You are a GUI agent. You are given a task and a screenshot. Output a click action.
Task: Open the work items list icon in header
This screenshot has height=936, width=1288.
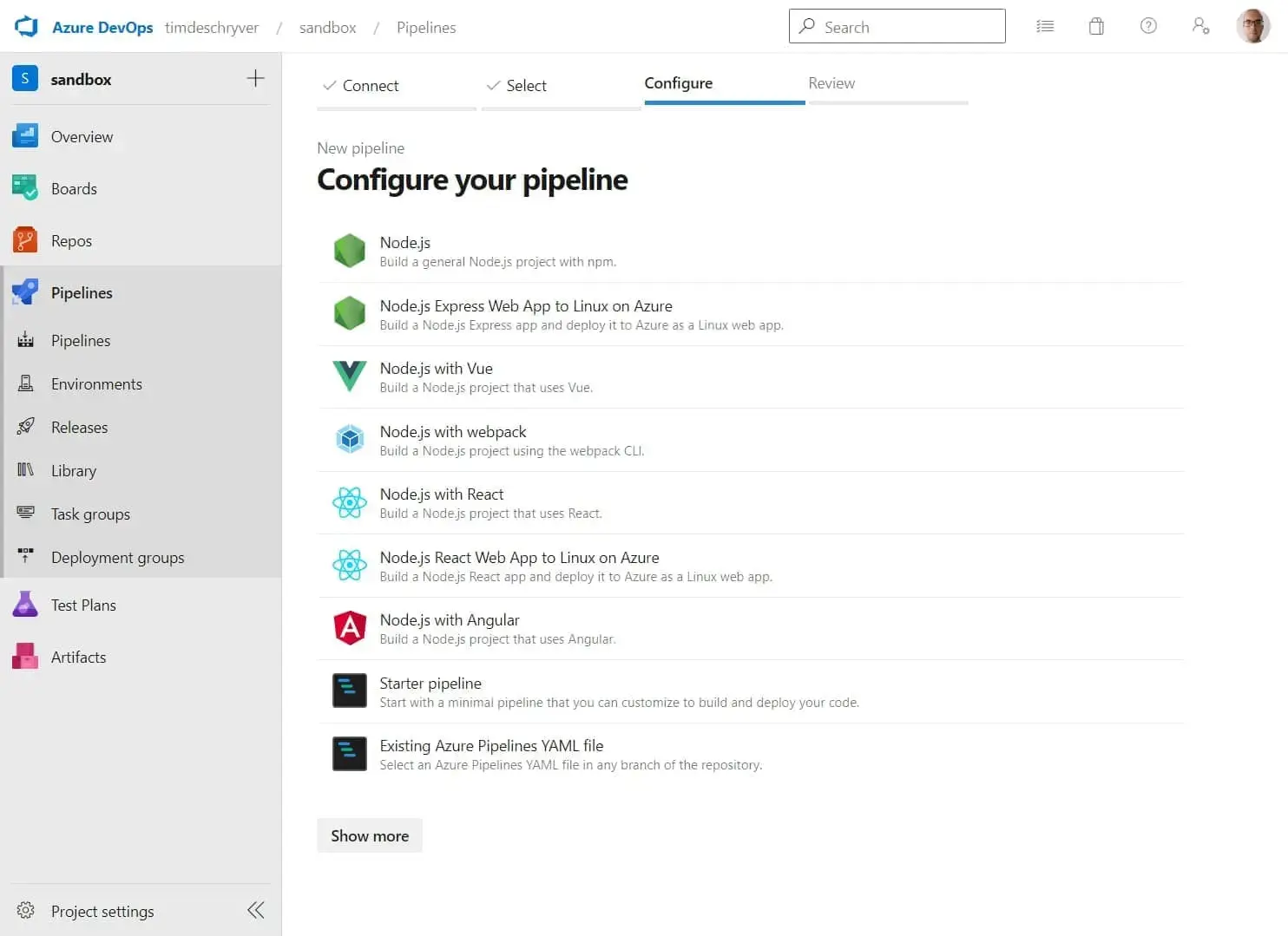1045,26
